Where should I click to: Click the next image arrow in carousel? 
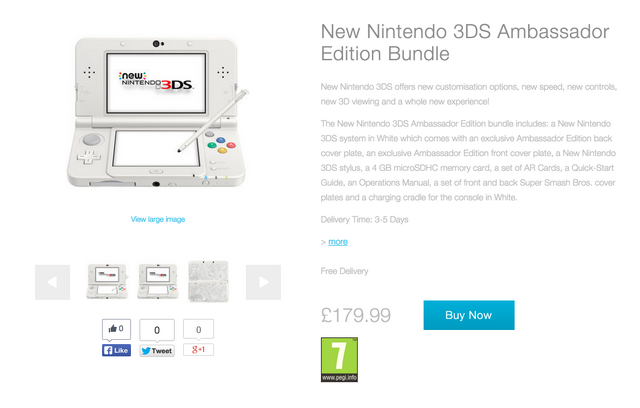click(x=263, y=282)
